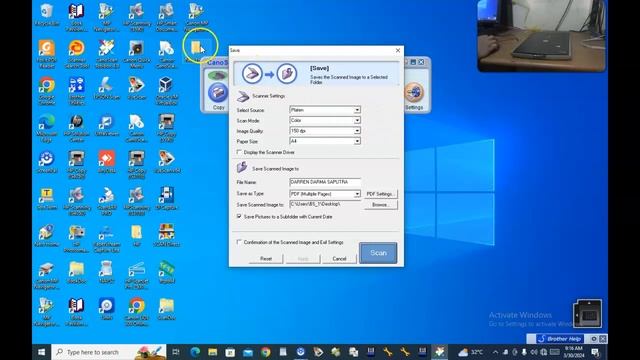This screenshot has height=360, width=640.
Task: Enable Confirmation of the Scanned Image checkbox
Action: coord(239,242)
